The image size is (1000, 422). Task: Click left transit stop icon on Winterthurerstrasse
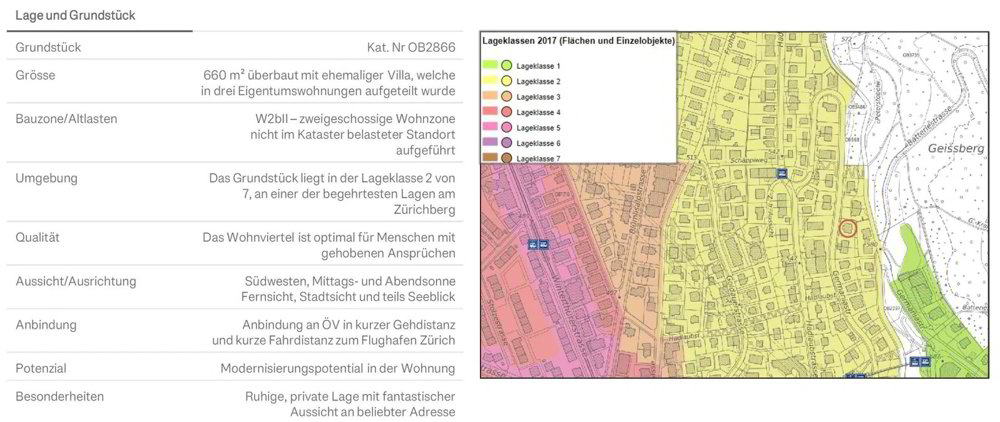[533, 244]
